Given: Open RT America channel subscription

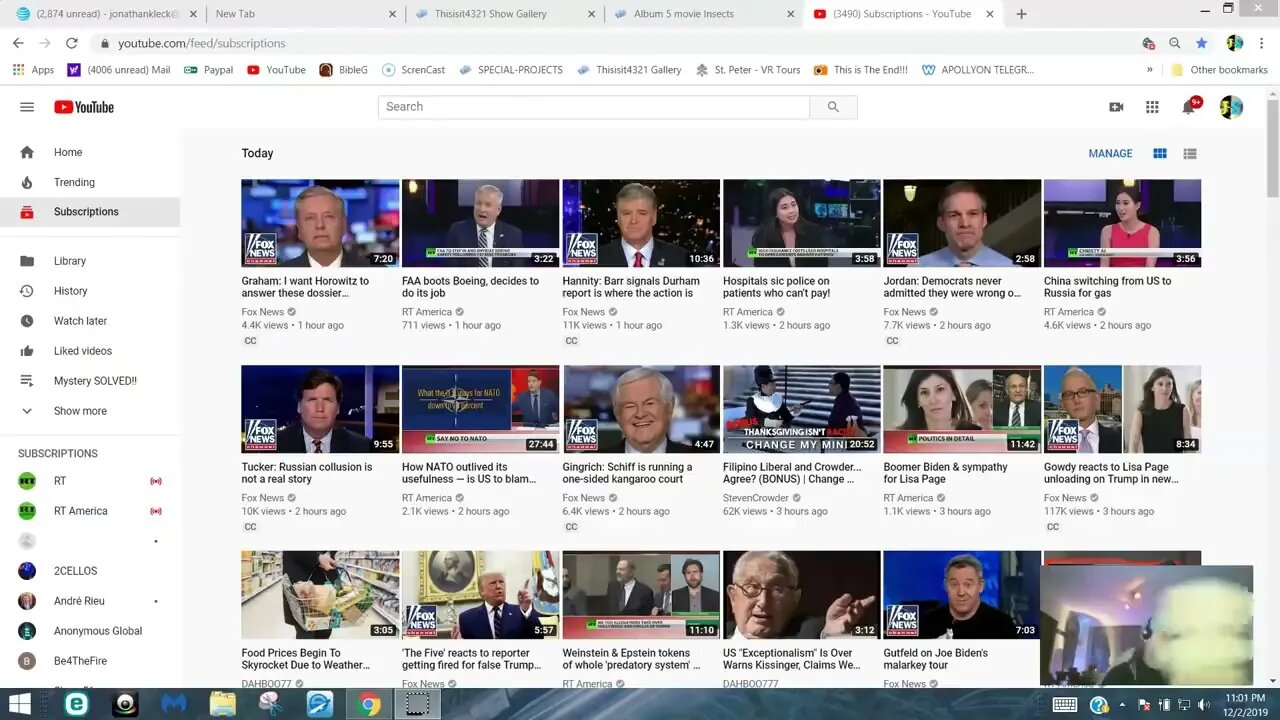Looking at the screenshot, I should 90,511.
